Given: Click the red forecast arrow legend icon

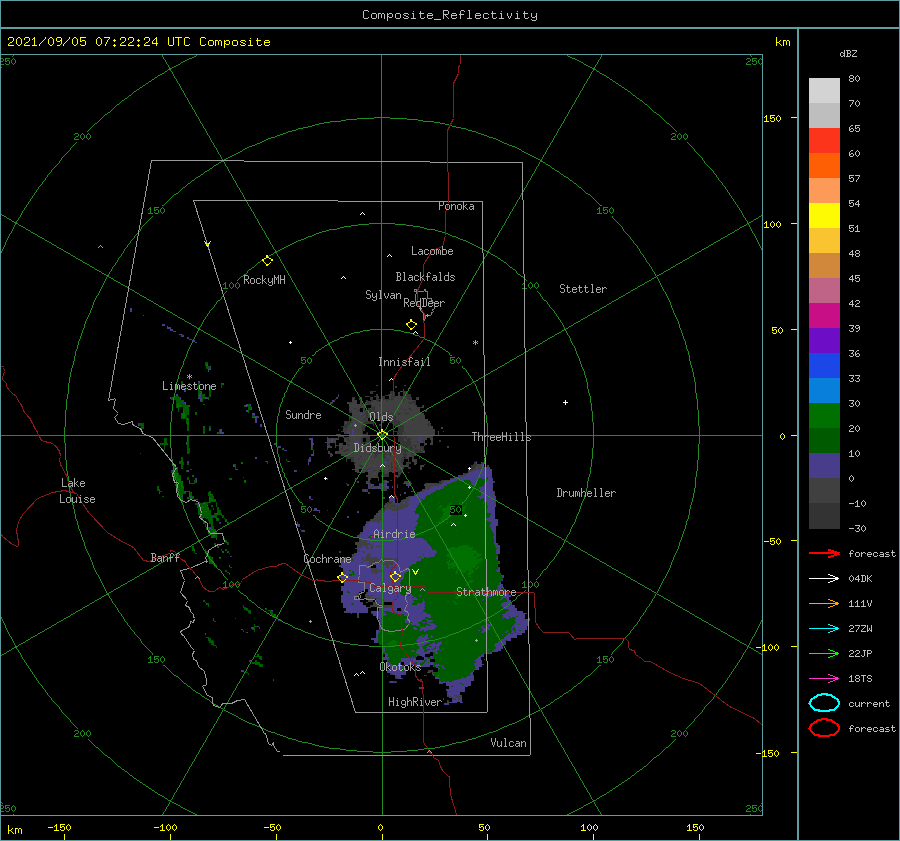Looking at the screenshot, I should click(x=824, y=553).
